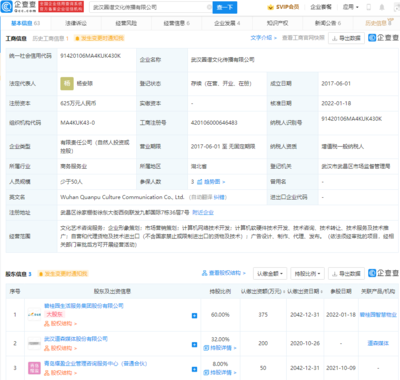Click the legal representative name beside the avatar
This screenshot has height=380, width=400.
(x=85, y=83)
